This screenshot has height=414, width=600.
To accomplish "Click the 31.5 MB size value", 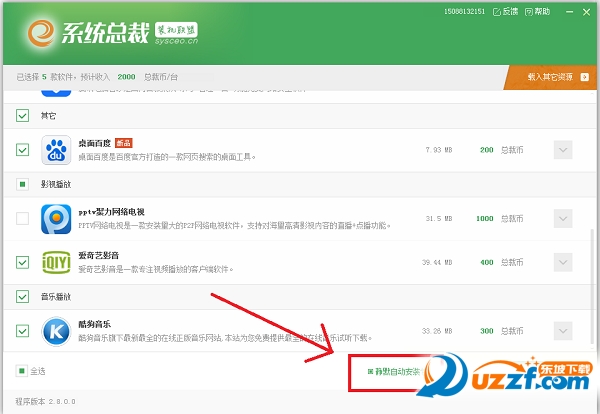I will click(439, 219).
